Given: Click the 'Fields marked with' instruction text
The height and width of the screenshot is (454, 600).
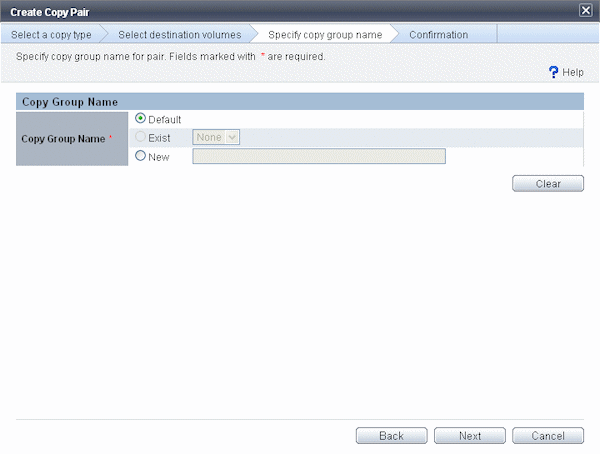Looking at the screenshot, I should [212, 56].
